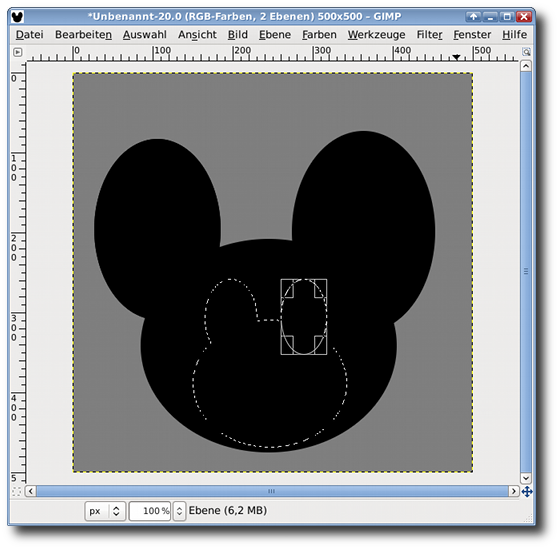
Task: Open the Datei menu
Action: (30, 35)
